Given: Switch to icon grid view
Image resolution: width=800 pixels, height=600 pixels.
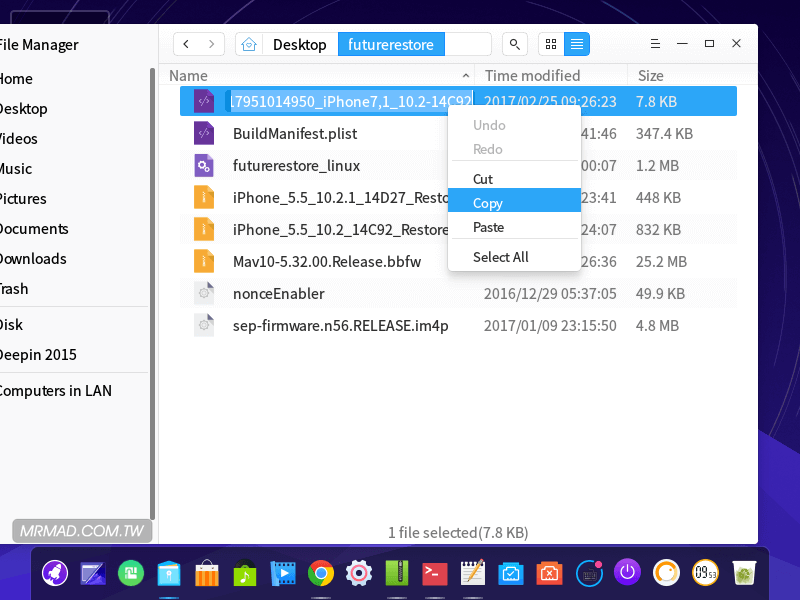Looking at the screenshot, I should pyautogui.click(x=551, y=44).
